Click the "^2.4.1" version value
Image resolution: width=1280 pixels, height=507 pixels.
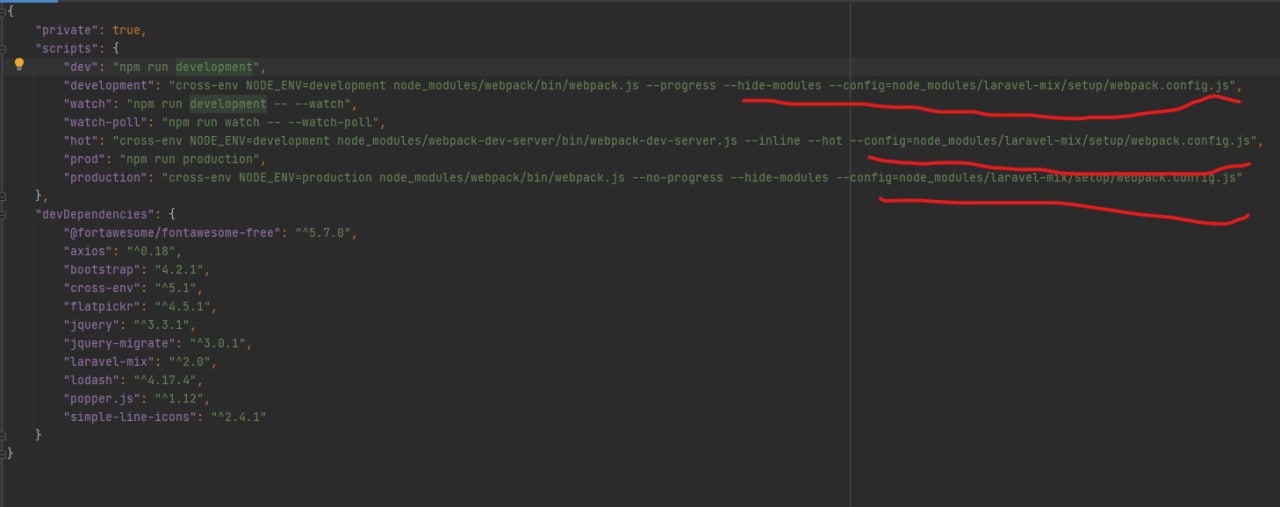239,416
